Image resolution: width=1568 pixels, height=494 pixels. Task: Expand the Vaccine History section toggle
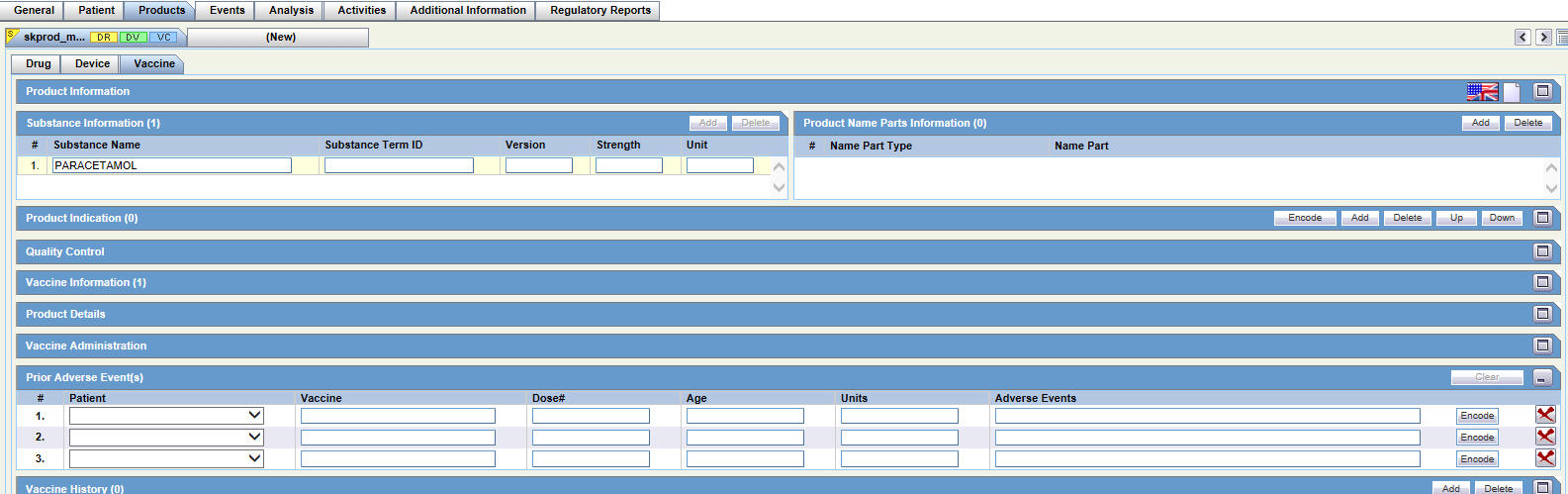point(1542,487)
